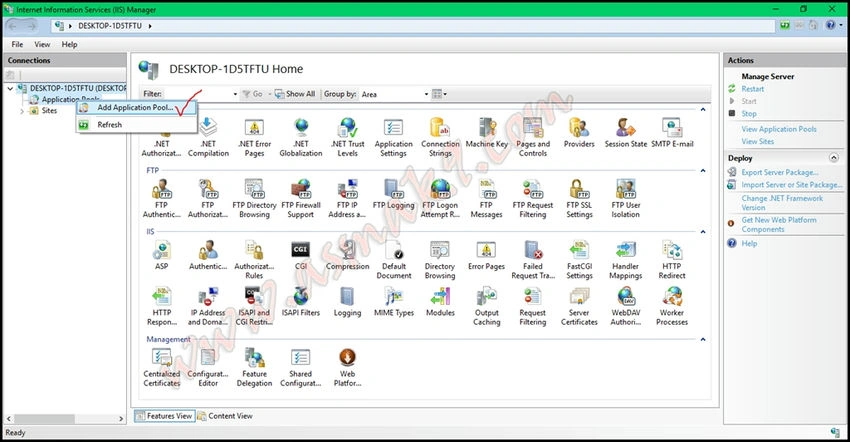Viewport: 850px width, 442px height.
Task: Click the address bar DESKTOP-1D5TFTU breadcrumb
Action: [110, 25]
